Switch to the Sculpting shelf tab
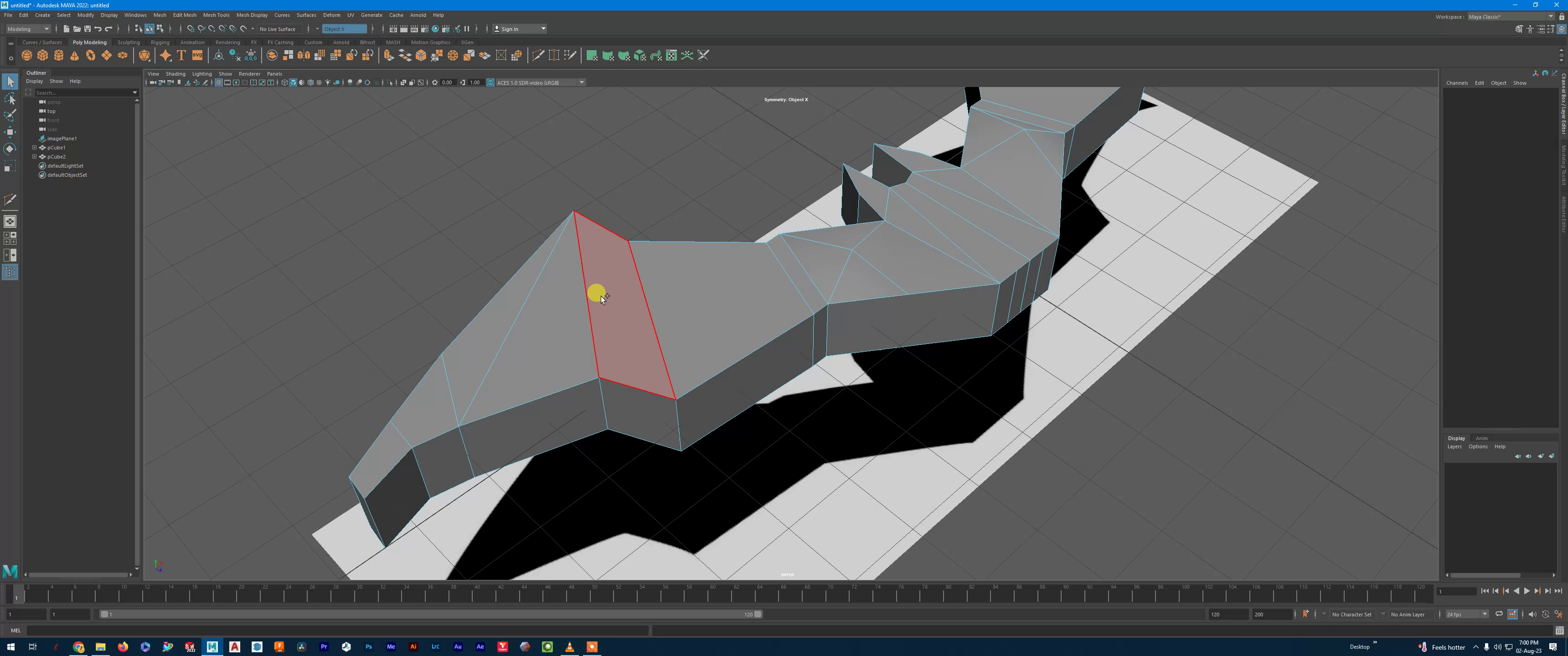 [x=129, y=43]
